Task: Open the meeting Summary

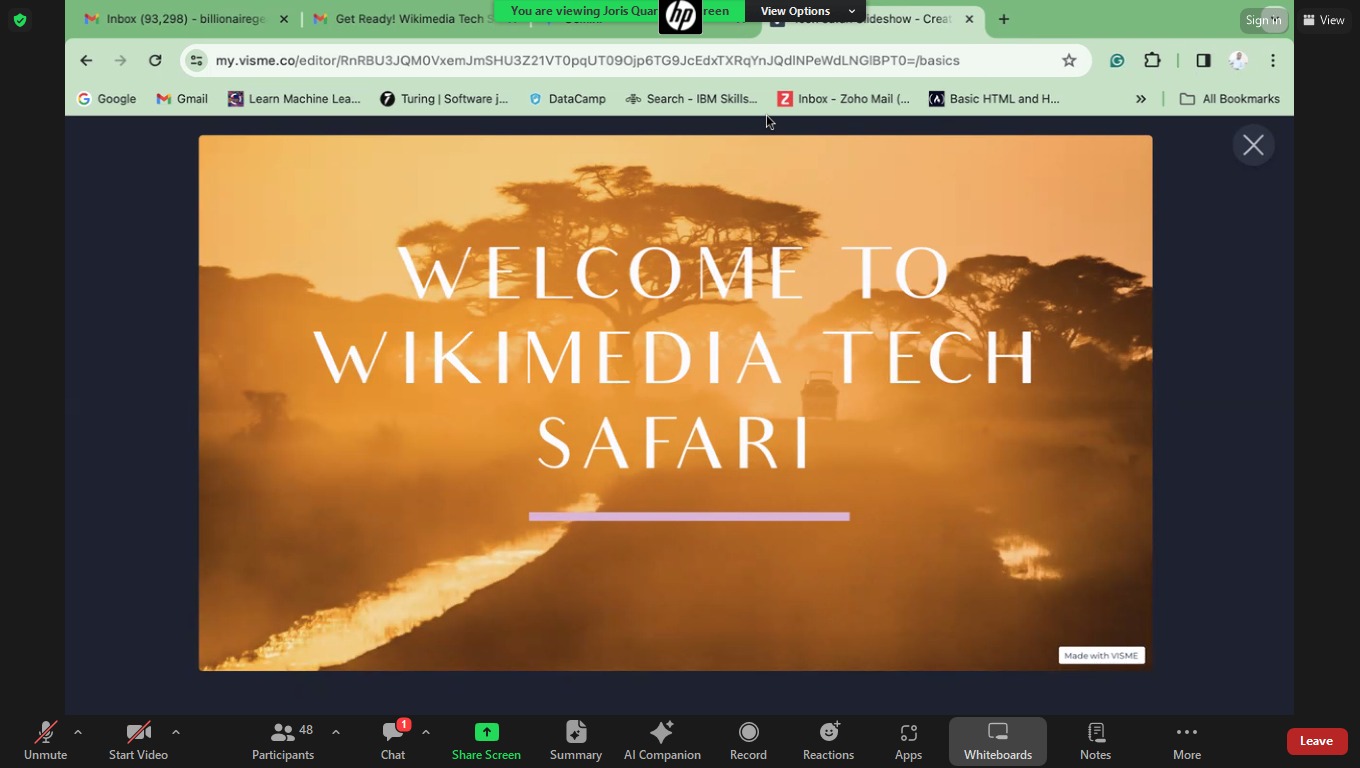Action: tap(576, 741)
